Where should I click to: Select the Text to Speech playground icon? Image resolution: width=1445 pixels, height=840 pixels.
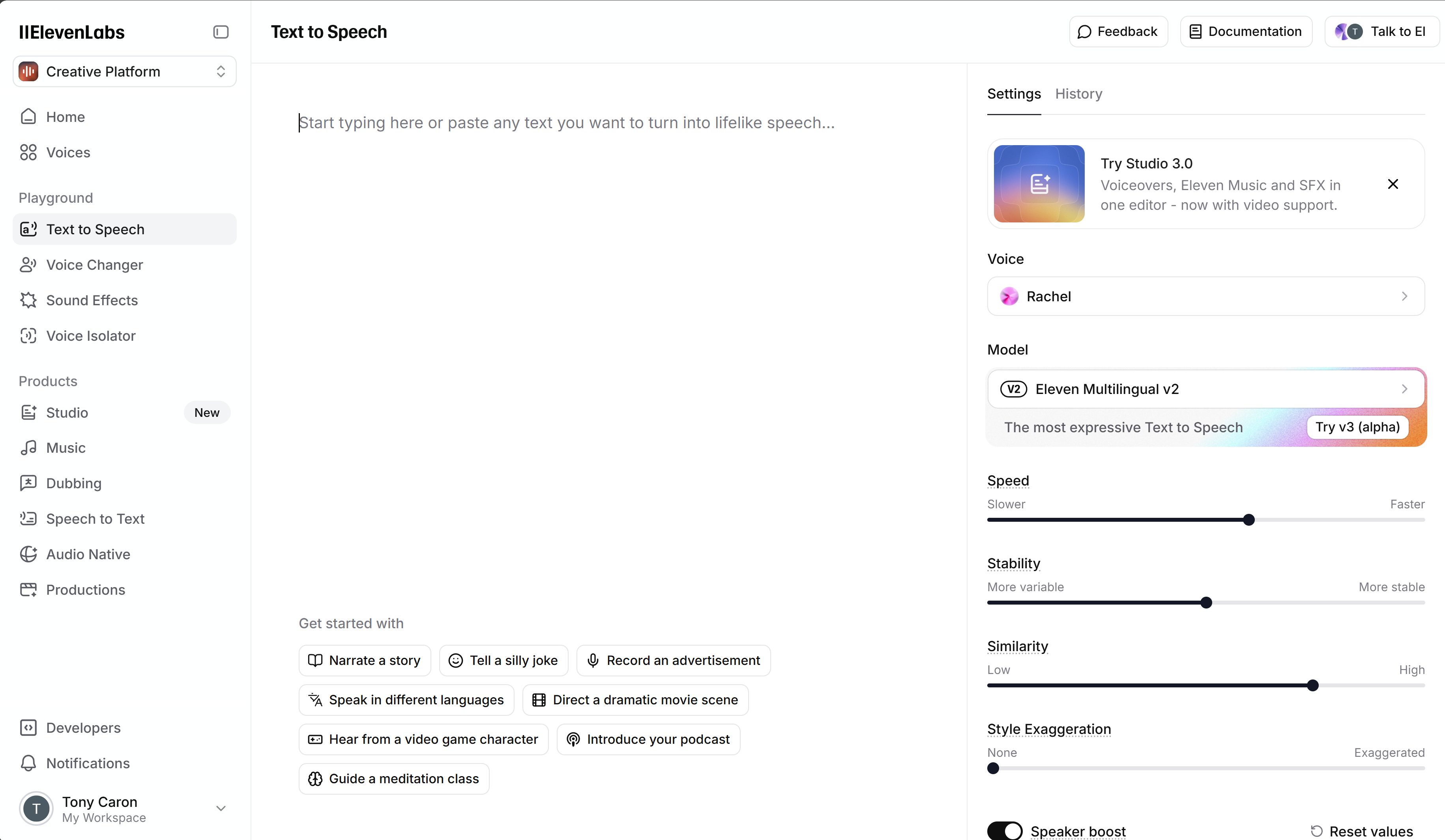click(x=29, y=229)
